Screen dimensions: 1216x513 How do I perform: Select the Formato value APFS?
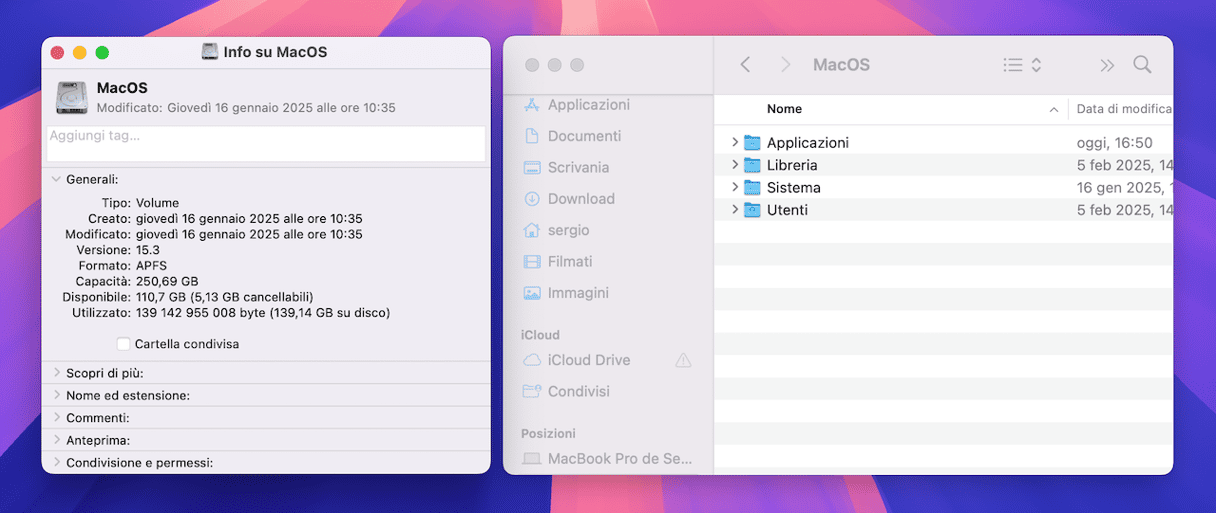[x=152, y=266]
